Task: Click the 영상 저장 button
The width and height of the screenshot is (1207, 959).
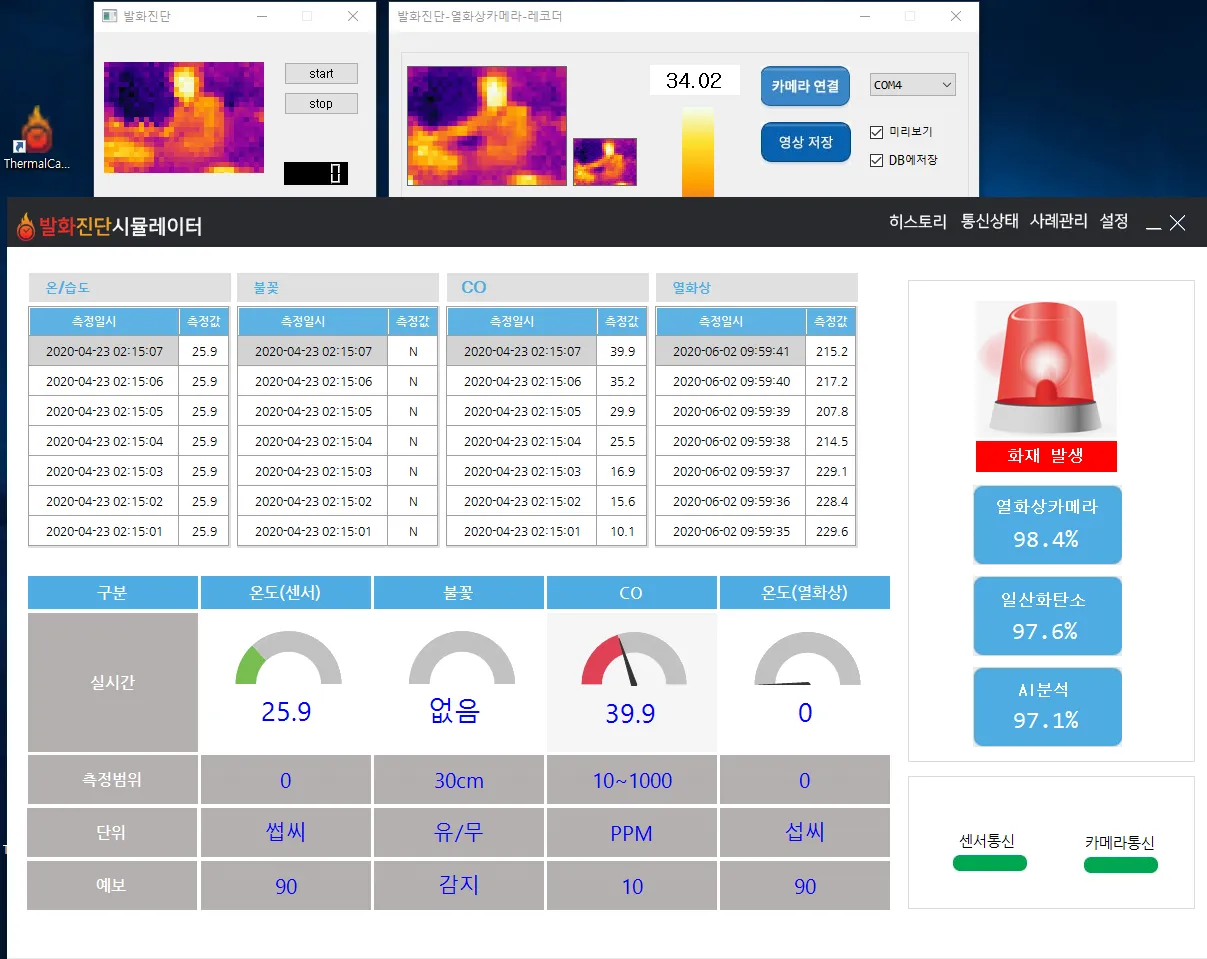Action: point(805,142)
